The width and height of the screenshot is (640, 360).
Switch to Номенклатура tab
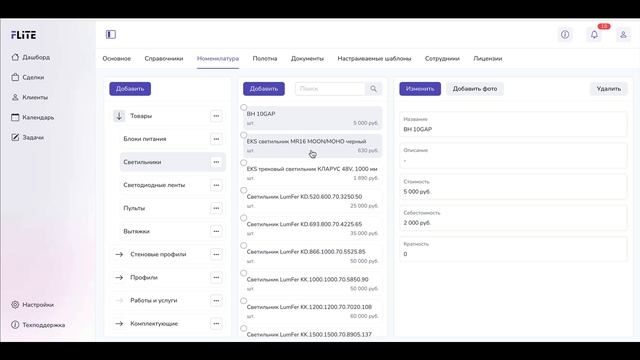pyautogui.click(x=218, y=59)
